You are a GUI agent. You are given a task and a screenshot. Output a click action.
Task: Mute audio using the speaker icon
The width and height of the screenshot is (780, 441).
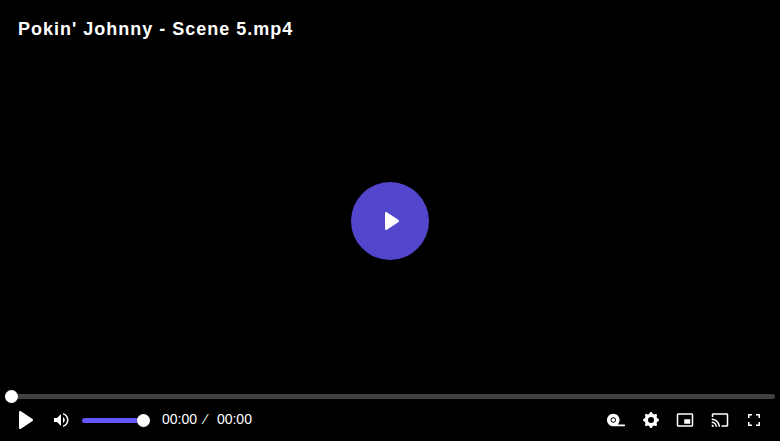[61, 420]
